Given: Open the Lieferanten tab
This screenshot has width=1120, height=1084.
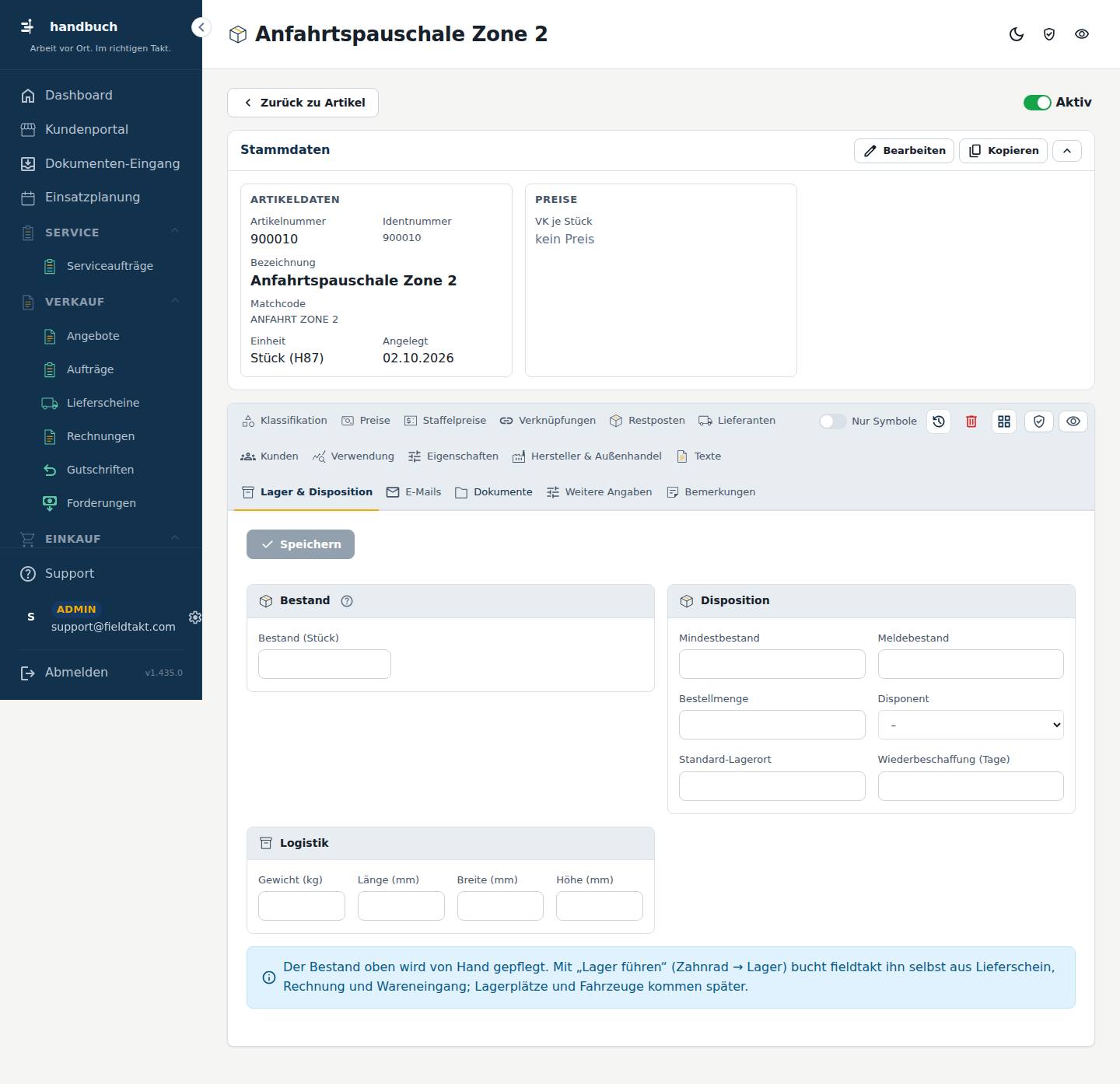Looking at the screenshot, I should tap(737, 421).
